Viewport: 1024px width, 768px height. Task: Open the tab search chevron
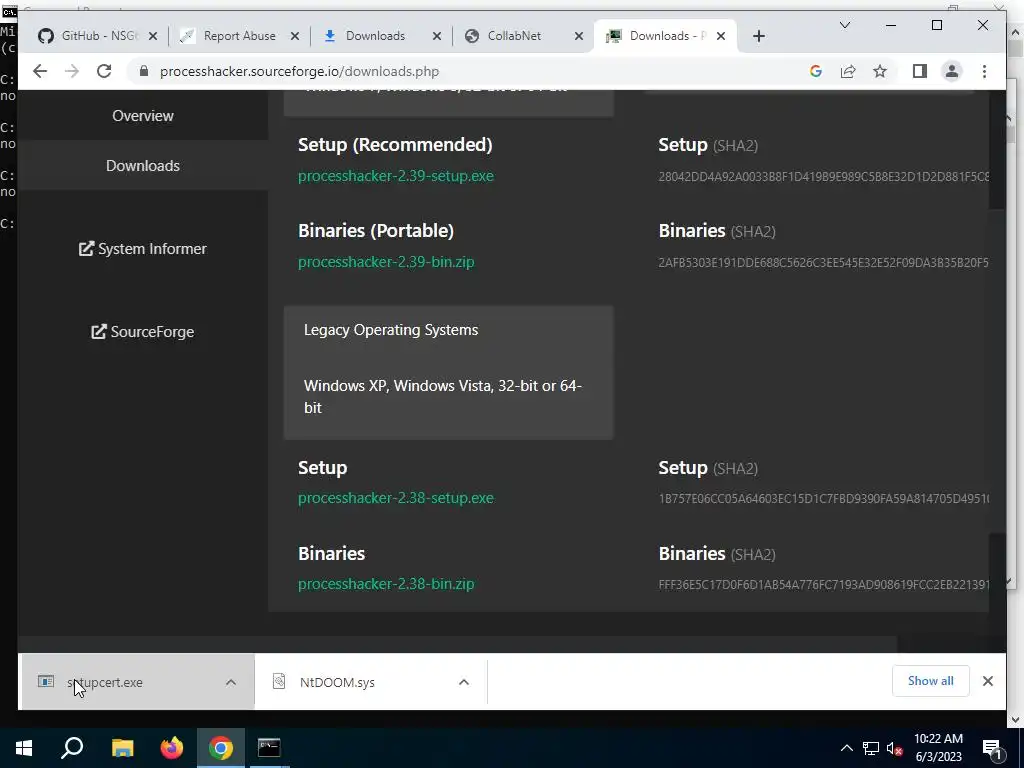click(x=844, y=25)
